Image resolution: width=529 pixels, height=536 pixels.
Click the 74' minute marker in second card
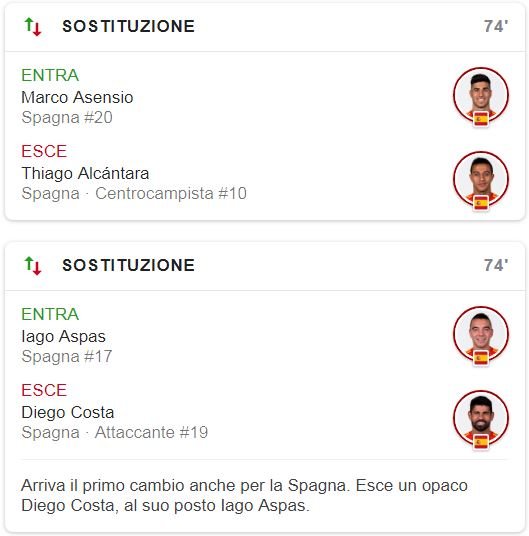click(x=496, y=265)
